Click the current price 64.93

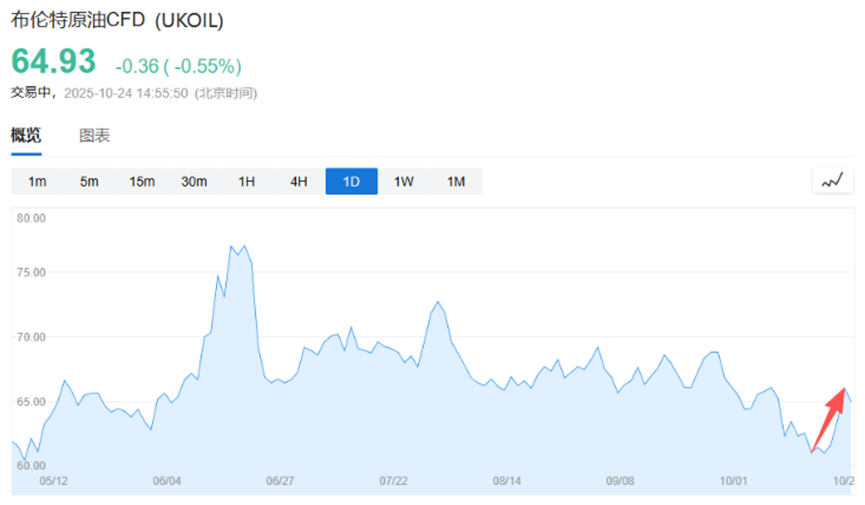coord(54,61)
